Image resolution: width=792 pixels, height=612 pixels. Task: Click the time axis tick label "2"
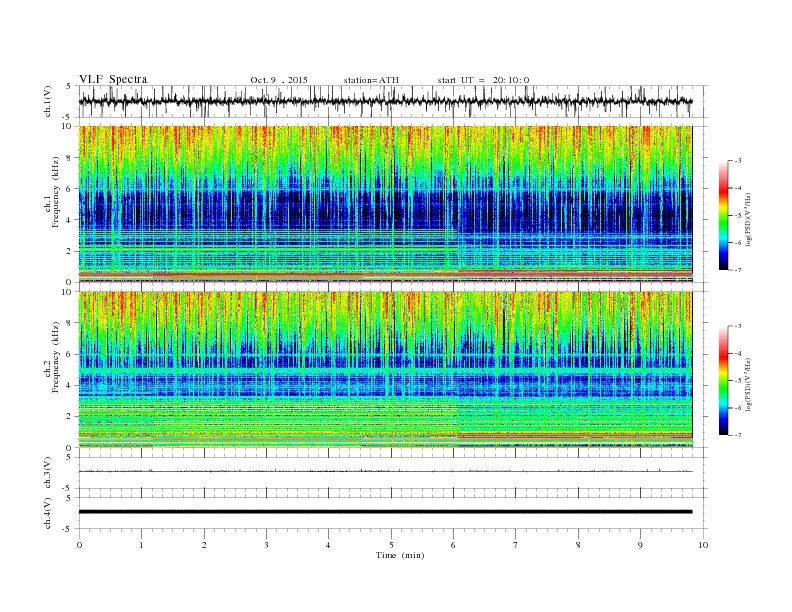[204, 545]
